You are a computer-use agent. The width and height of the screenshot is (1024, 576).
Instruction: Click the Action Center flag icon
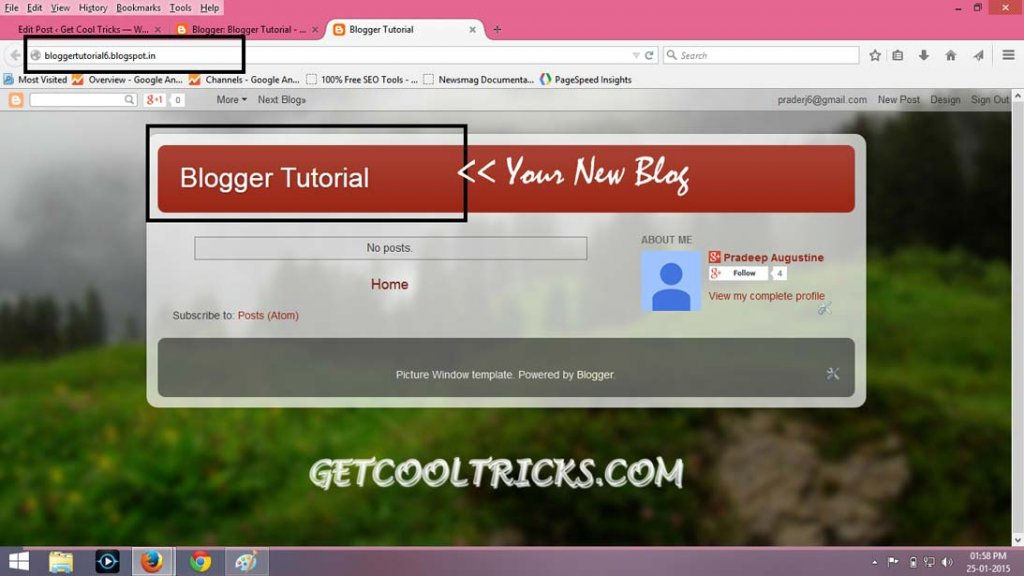892,562
